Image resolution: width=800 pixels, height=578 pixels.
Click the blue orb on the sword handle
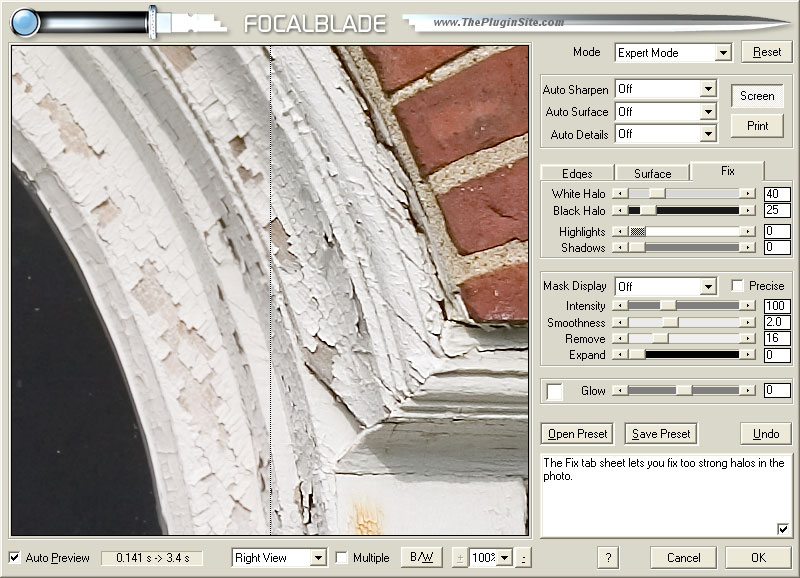point(24,23)
